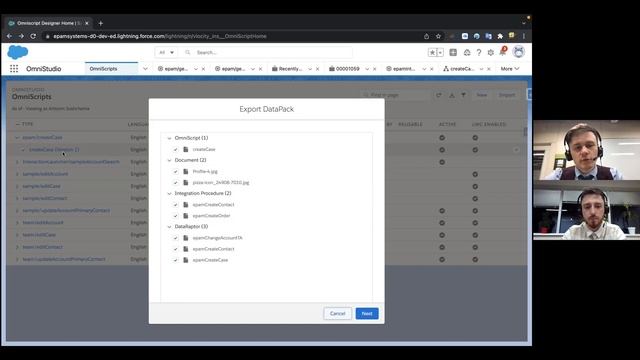Open the App Launcher grid
The width and height of the screenshot is (640, 360).
coord(14,69)
